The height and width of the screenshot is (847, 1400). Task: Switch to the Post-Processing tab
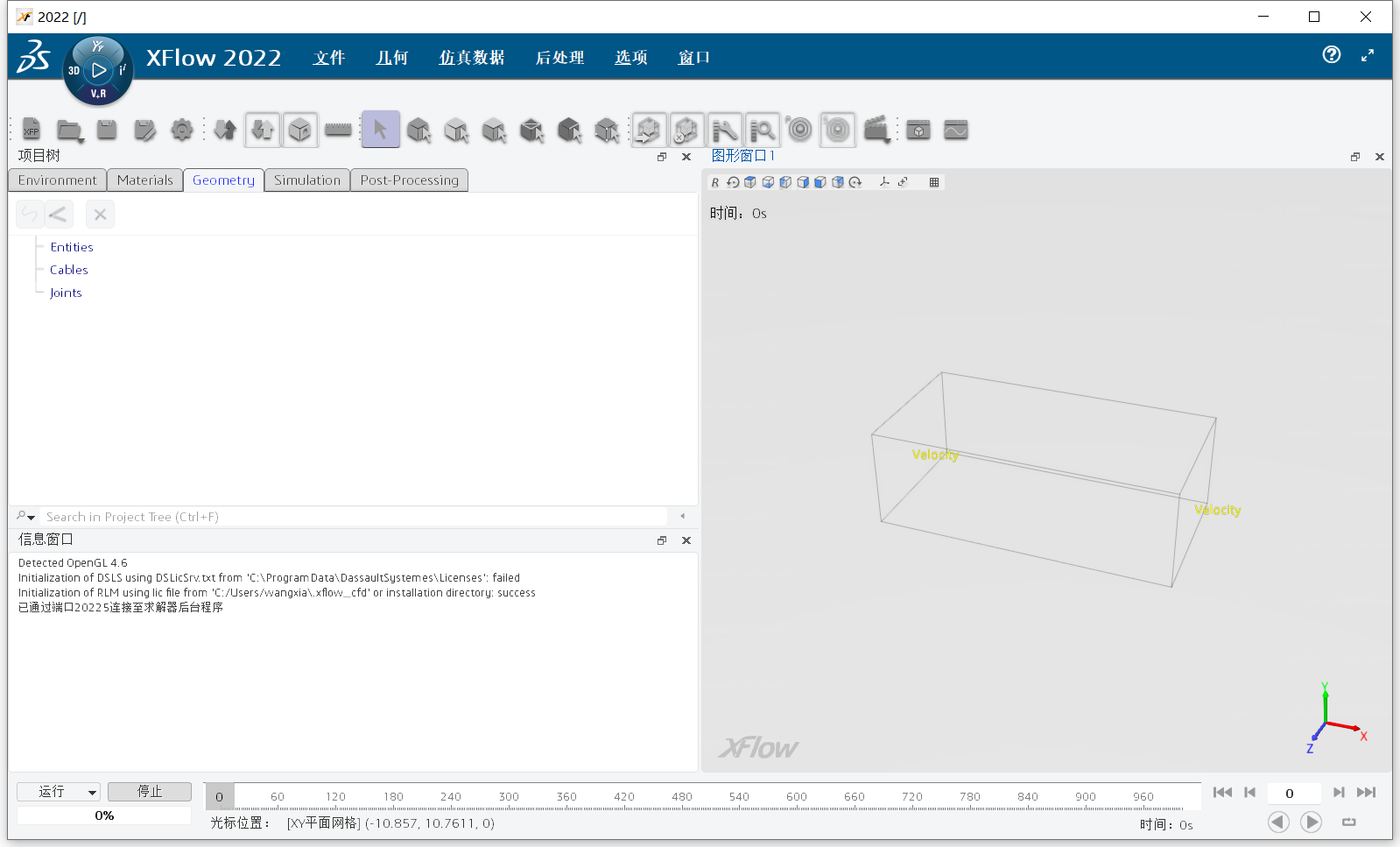pyautogui.click(x=410, y=180)
